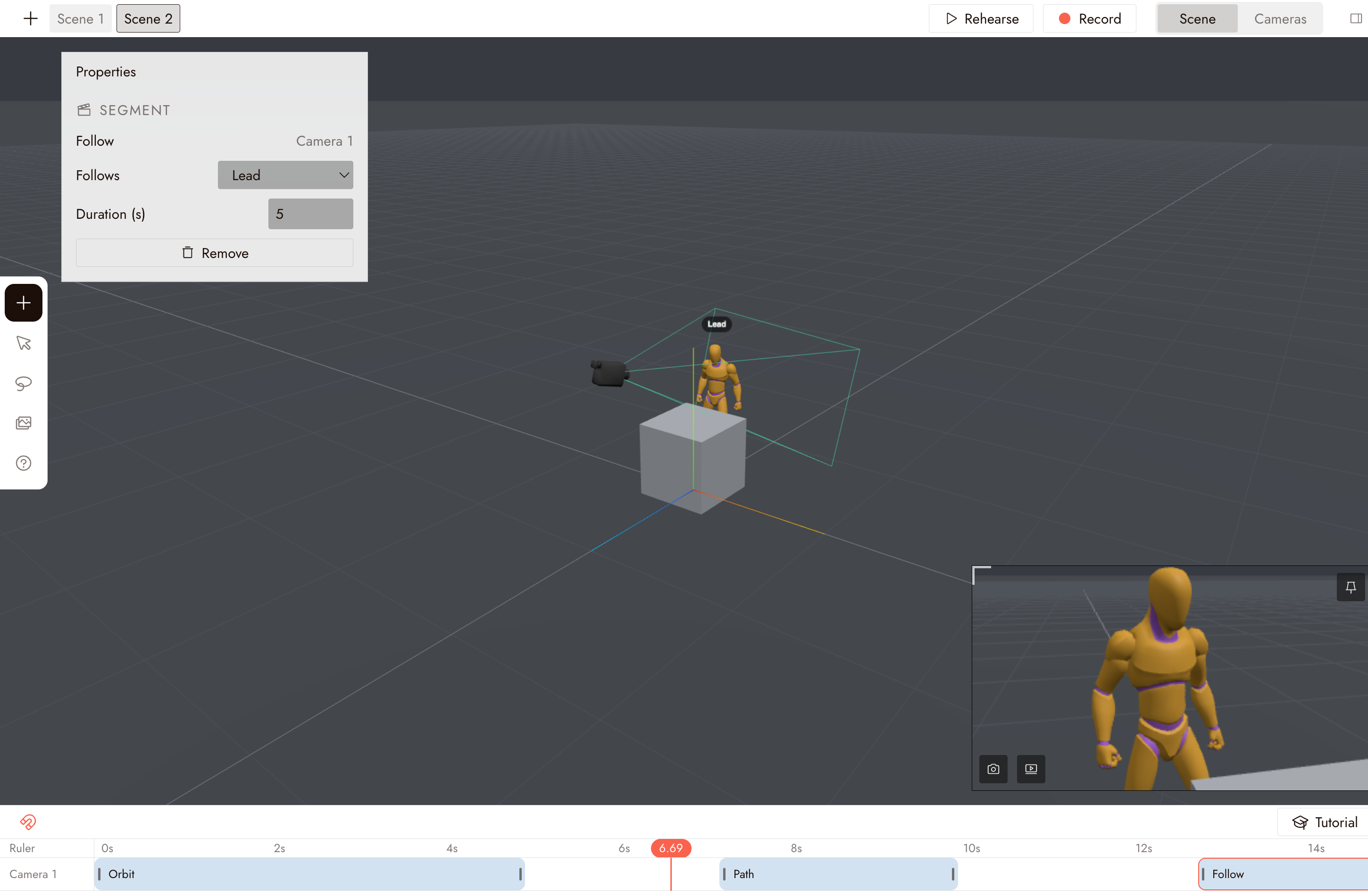This screenshot has height=896, width=1368.
Task: Click the Camera 1 track label
Action: tap(33, 874)
